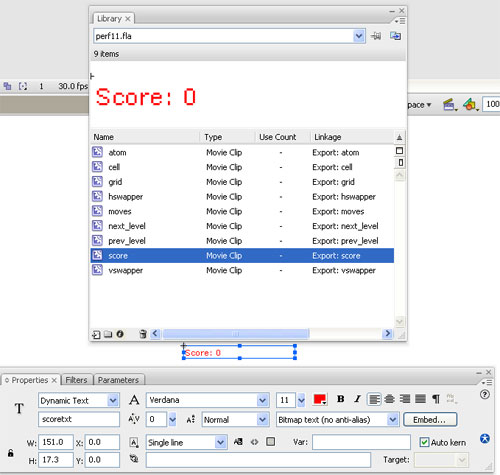This screenshot has height=475, width=500.
Task: Open Library panel options menu
Action: [400, 21]
